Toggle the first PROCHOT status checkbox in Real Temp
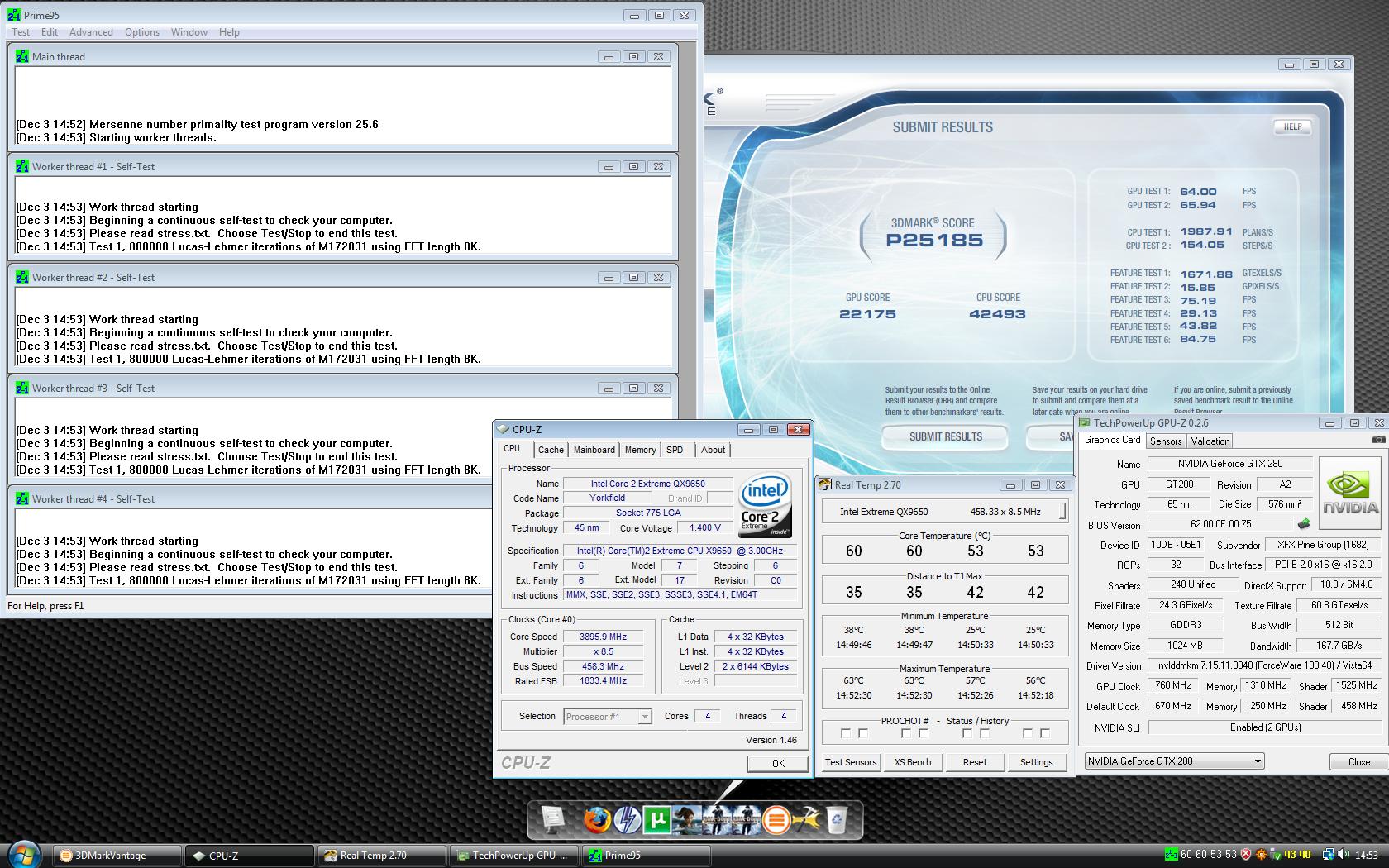 point(845,733)
